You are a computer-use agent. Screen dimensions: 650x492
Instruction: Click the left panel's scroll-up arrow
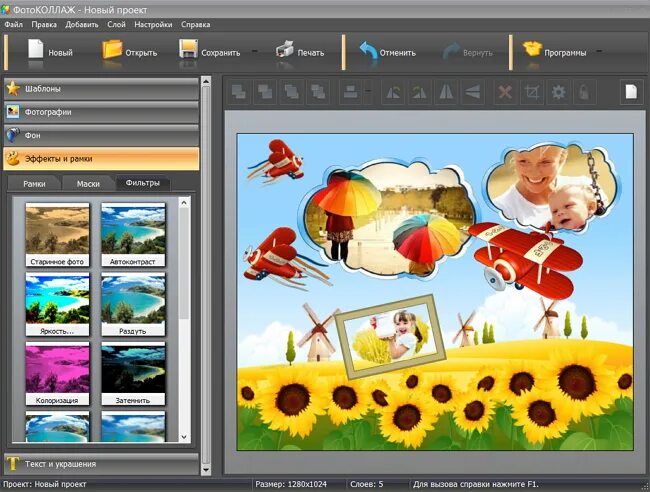206,81
